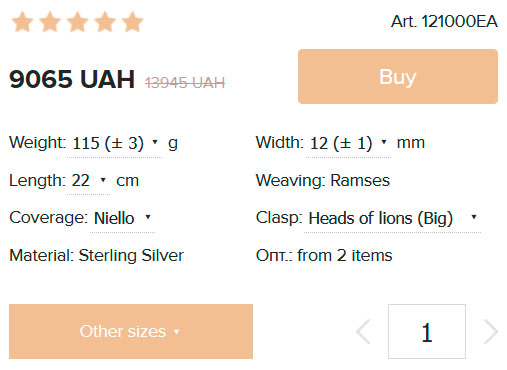Viewport: 507px width, 370px height.
Task: Click the fifth rating star
Action: (x=132, y=22)
